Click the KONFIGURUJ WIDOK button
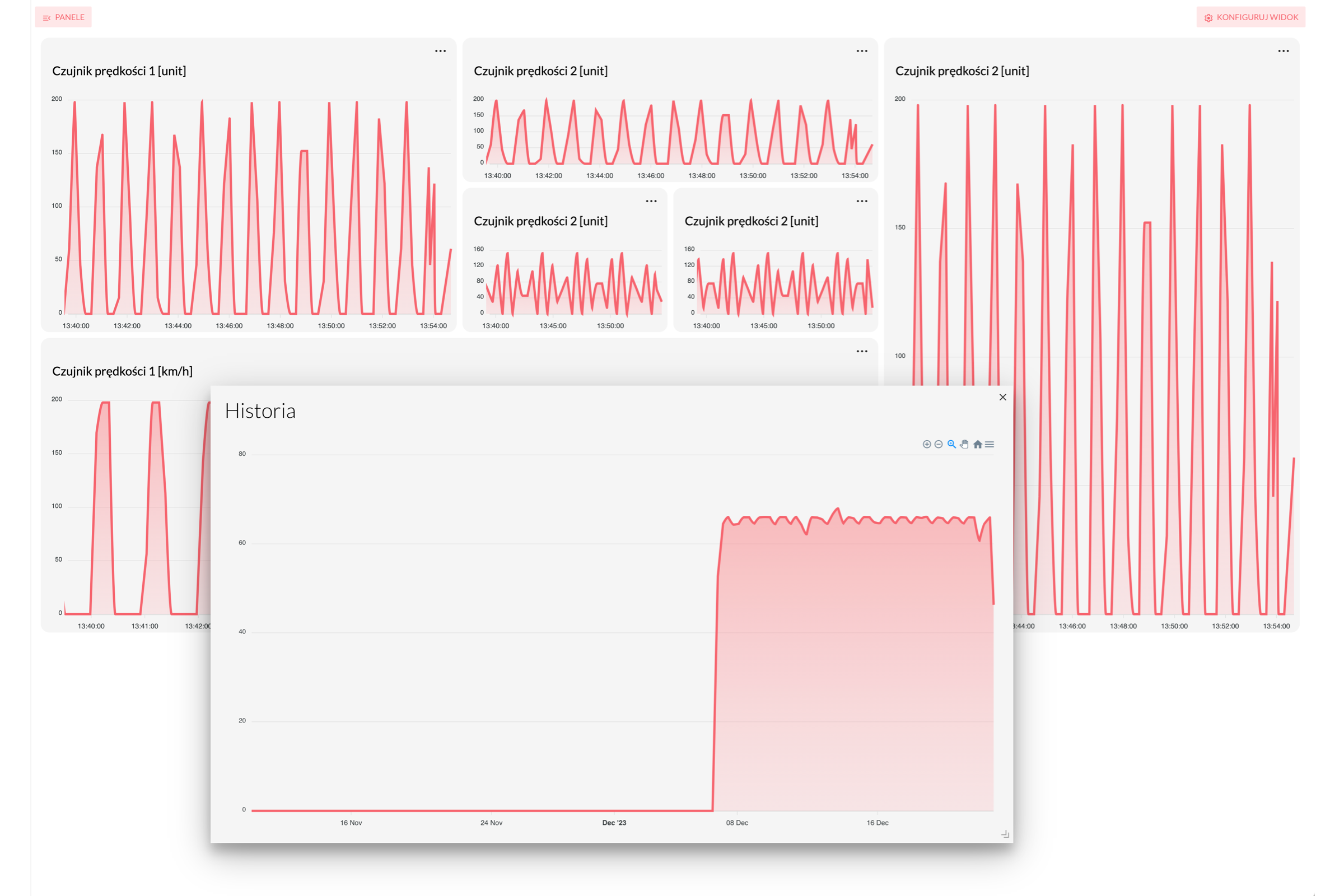Viewport: 1344px width, 896px height. pyautogui.click(x=1250, y=17)
